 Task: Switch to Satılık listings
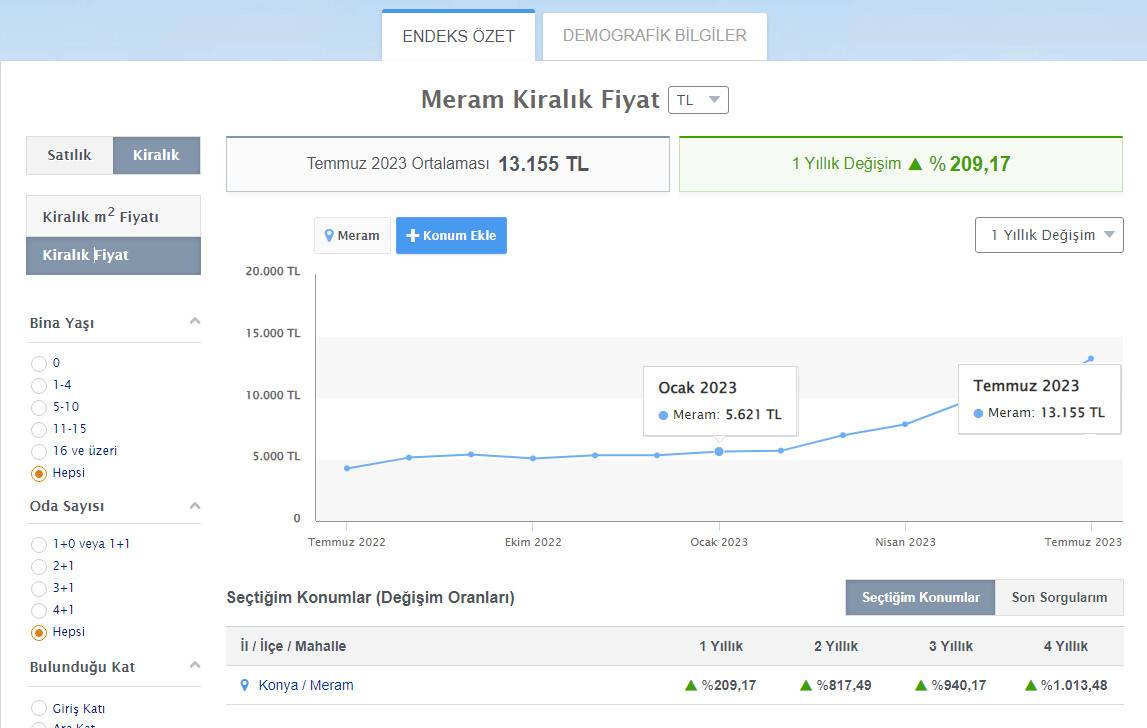(69, 155)
